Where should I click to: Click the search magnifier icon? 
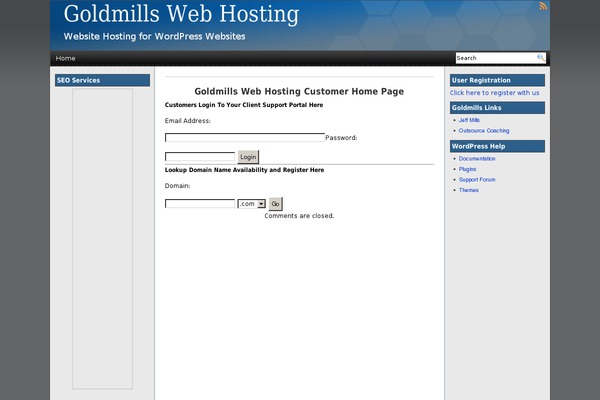click(x=541, y=58)
